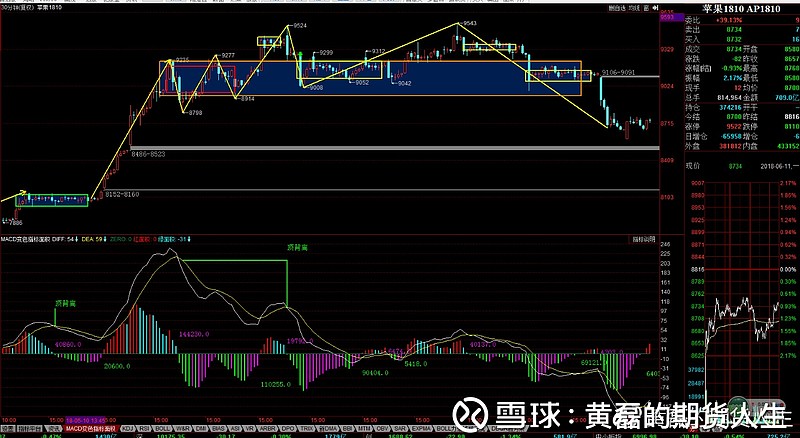The image size is (800, 438).
Task: Click the 委比 +39.13% quote row
Action: (x=742, y=20)
